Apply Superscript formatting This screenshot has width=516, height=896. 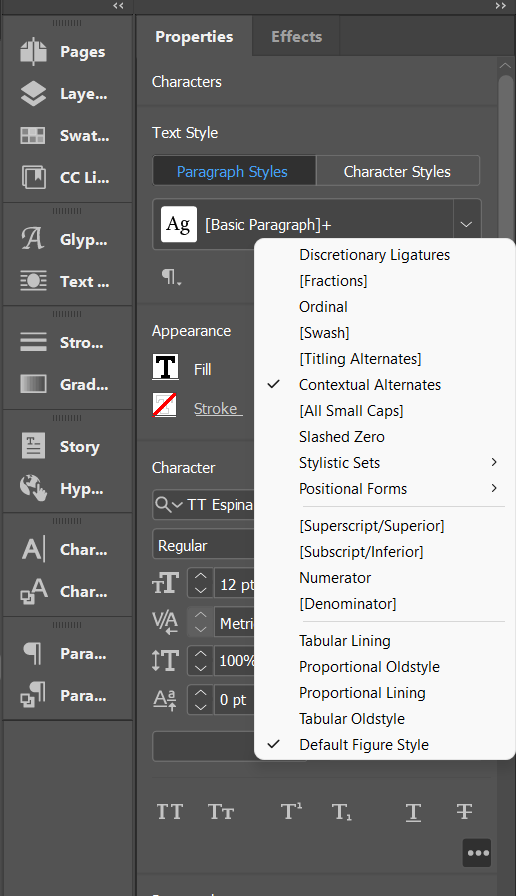tap(291, 811)
